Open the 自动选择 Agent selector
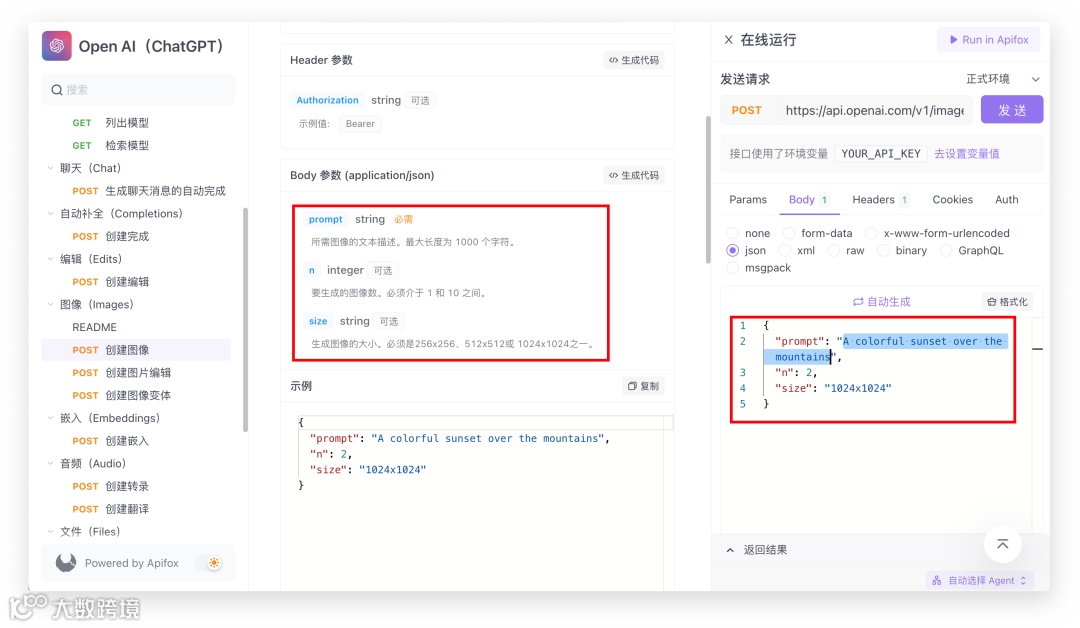Screen dimensions: 1080x628 coord(979,580)
